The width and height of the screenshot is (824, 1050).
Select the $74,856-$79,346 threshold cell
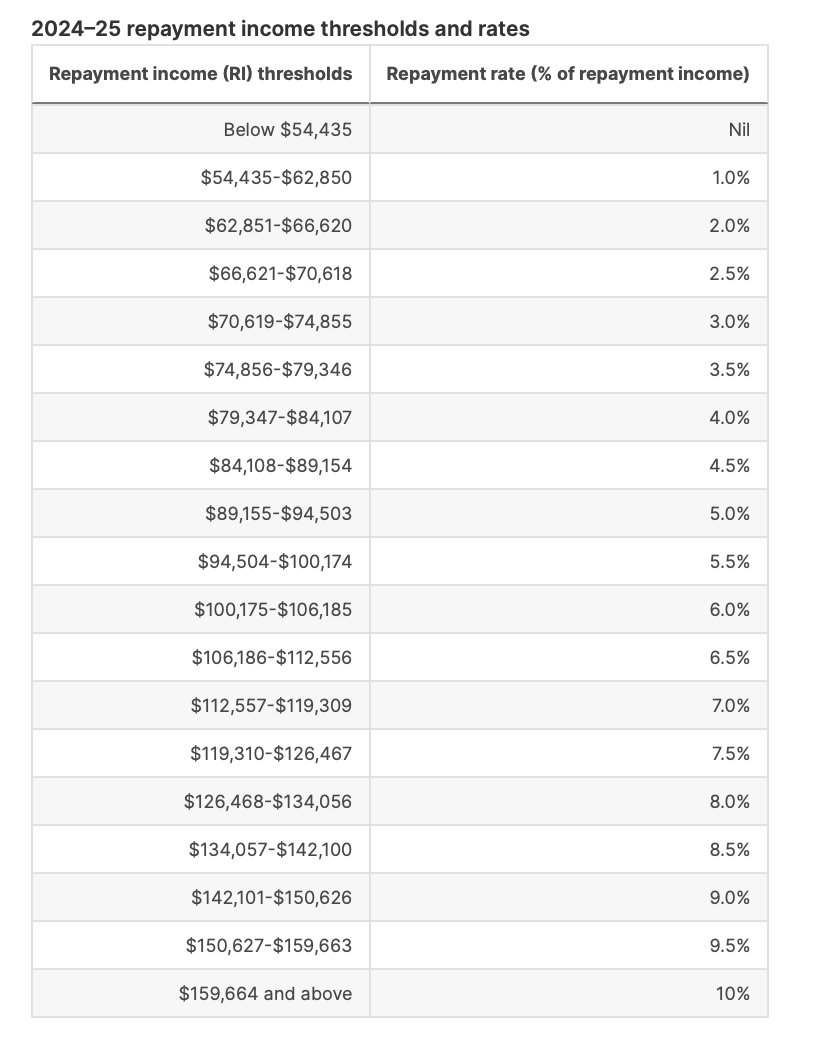[201, 370]
